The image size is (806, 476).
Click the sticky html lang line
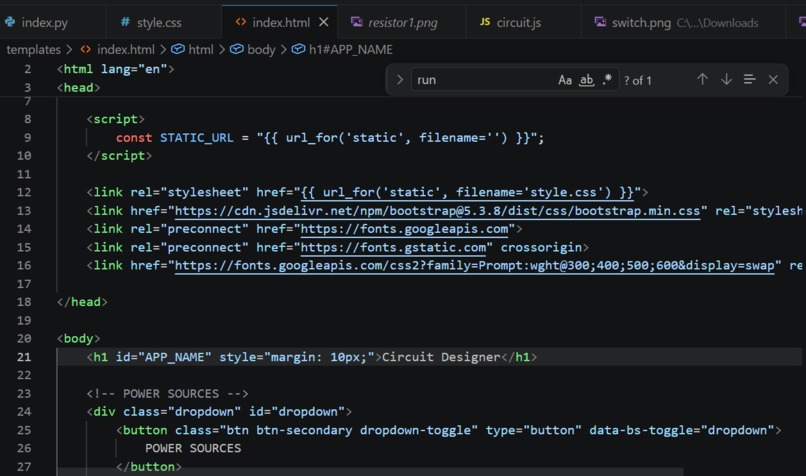(116, 69)
